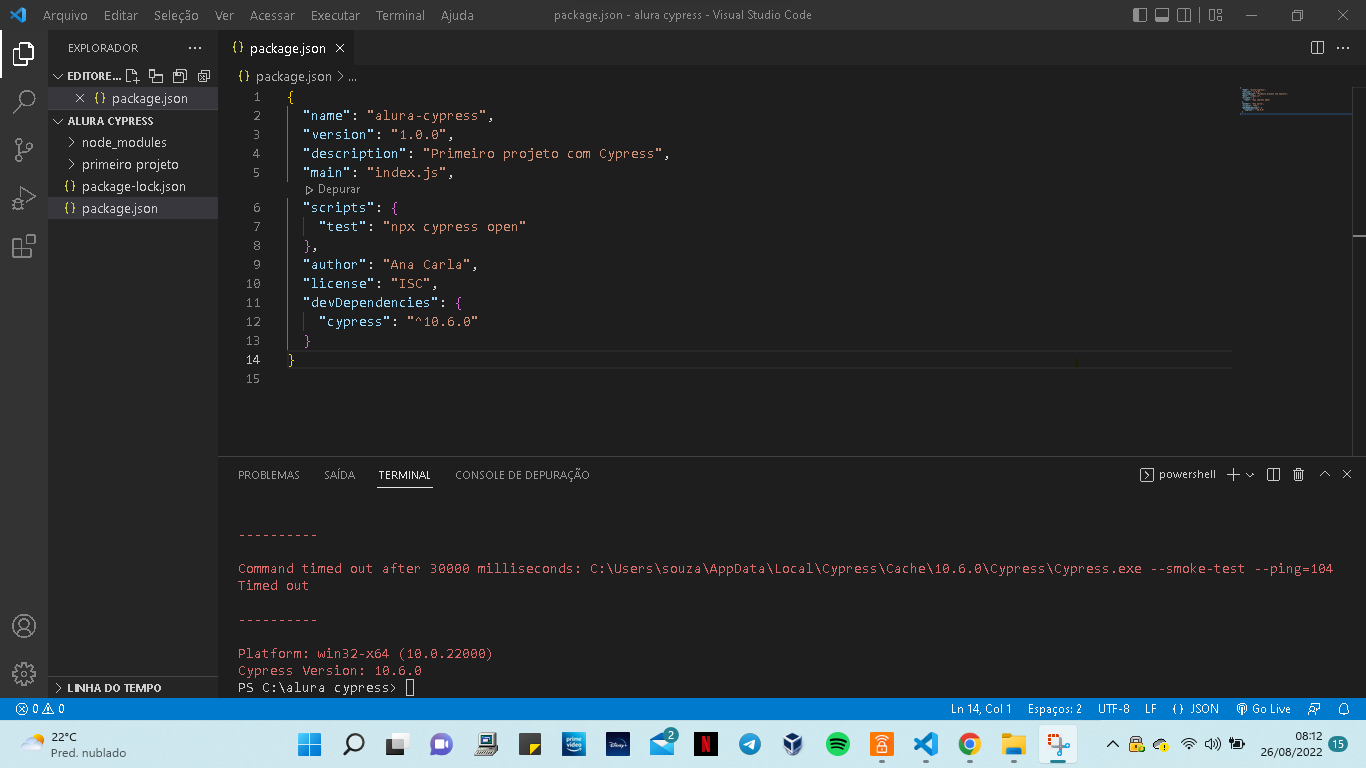Close package.json in open editors list

click(x=80, y=98)
